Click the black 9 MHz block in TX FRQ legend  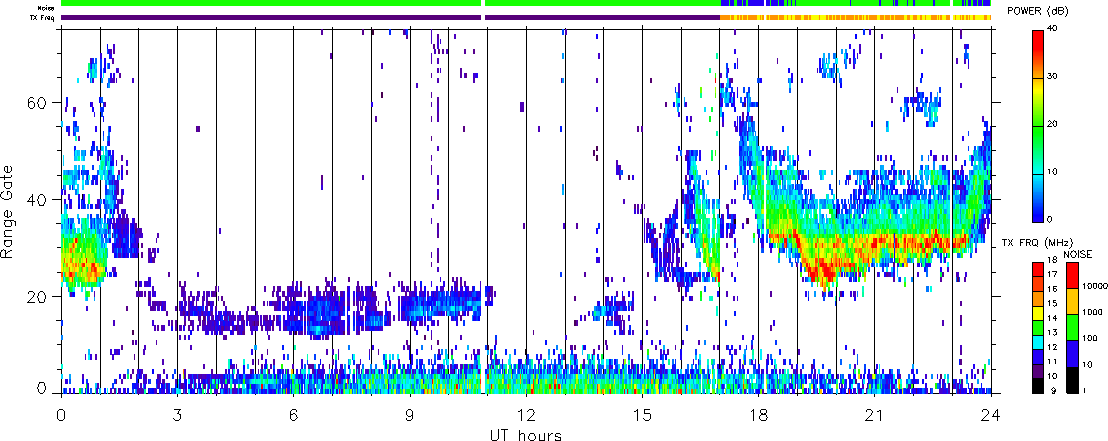click(1038, 386)
